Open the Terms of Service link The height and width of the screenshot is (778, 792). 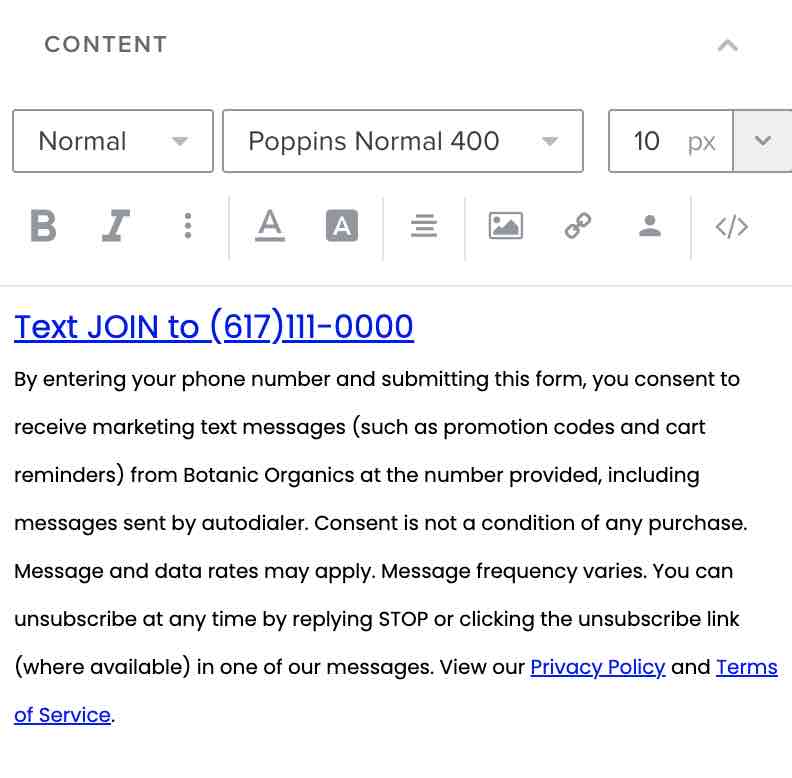click(x=746, y=667)
